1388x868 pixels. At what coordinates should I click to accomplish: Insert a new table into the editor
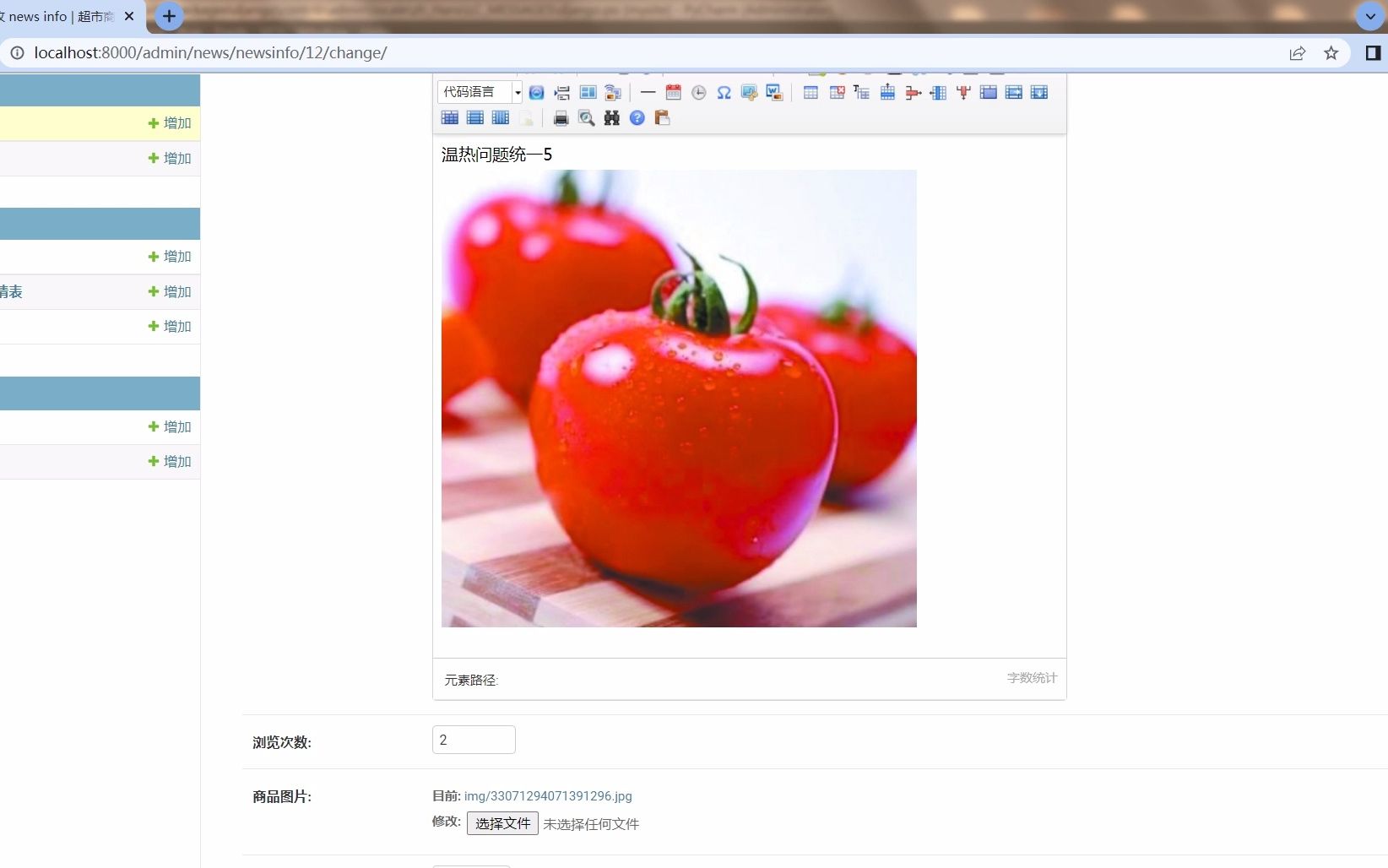[810, 92]
